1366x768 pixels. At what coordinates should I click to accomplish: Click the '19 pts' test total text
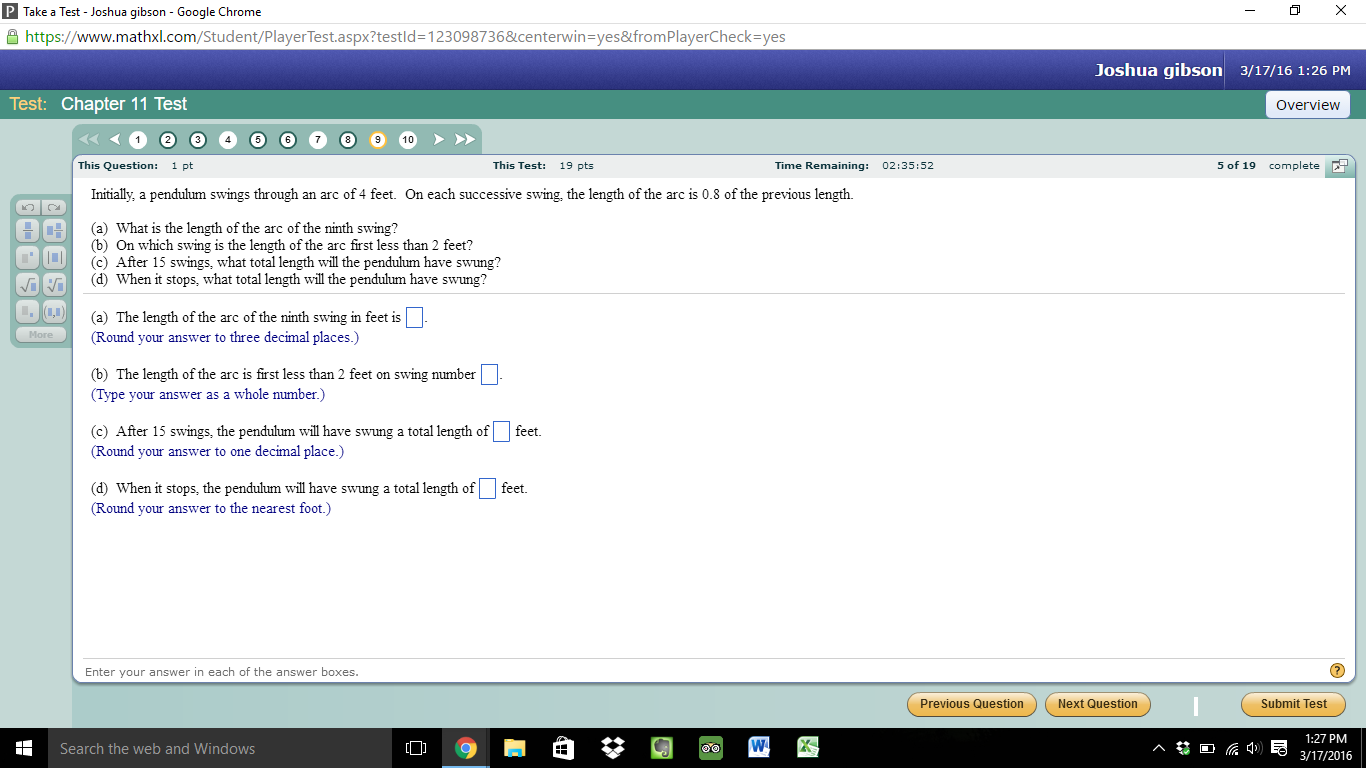[x=577, y=166]
